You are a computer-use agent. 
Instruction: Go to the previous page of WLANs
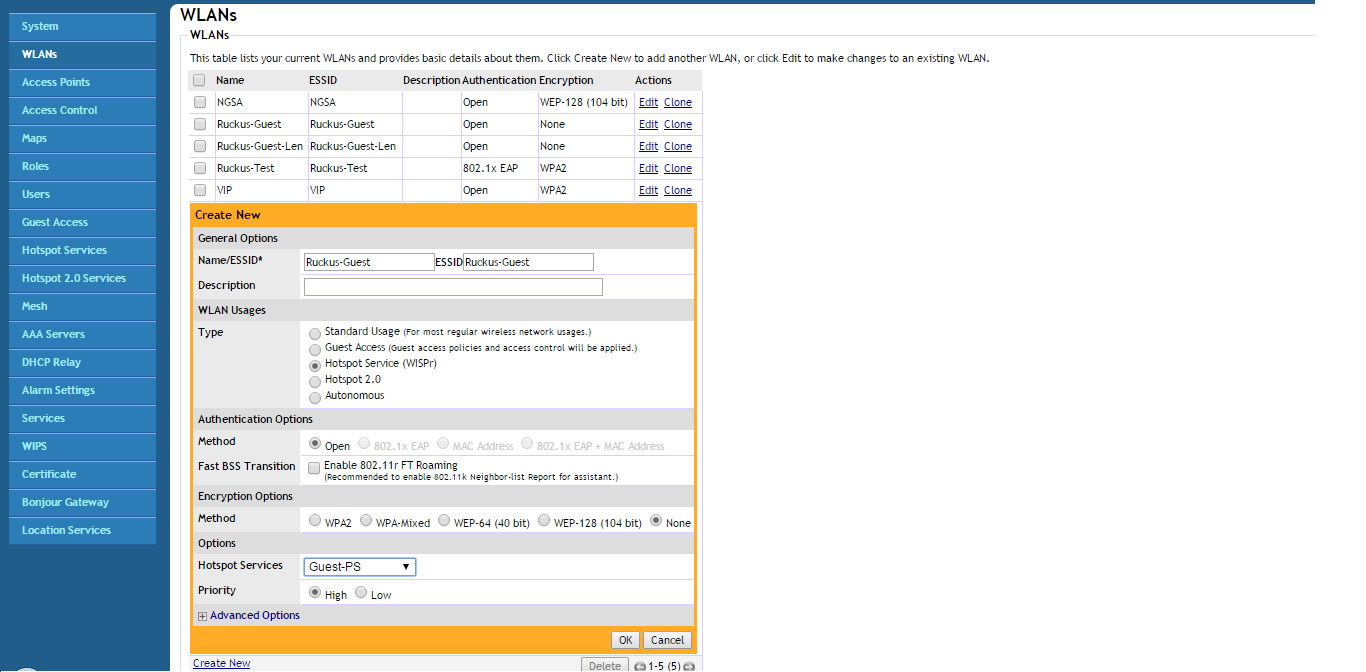tap(640, 666)
